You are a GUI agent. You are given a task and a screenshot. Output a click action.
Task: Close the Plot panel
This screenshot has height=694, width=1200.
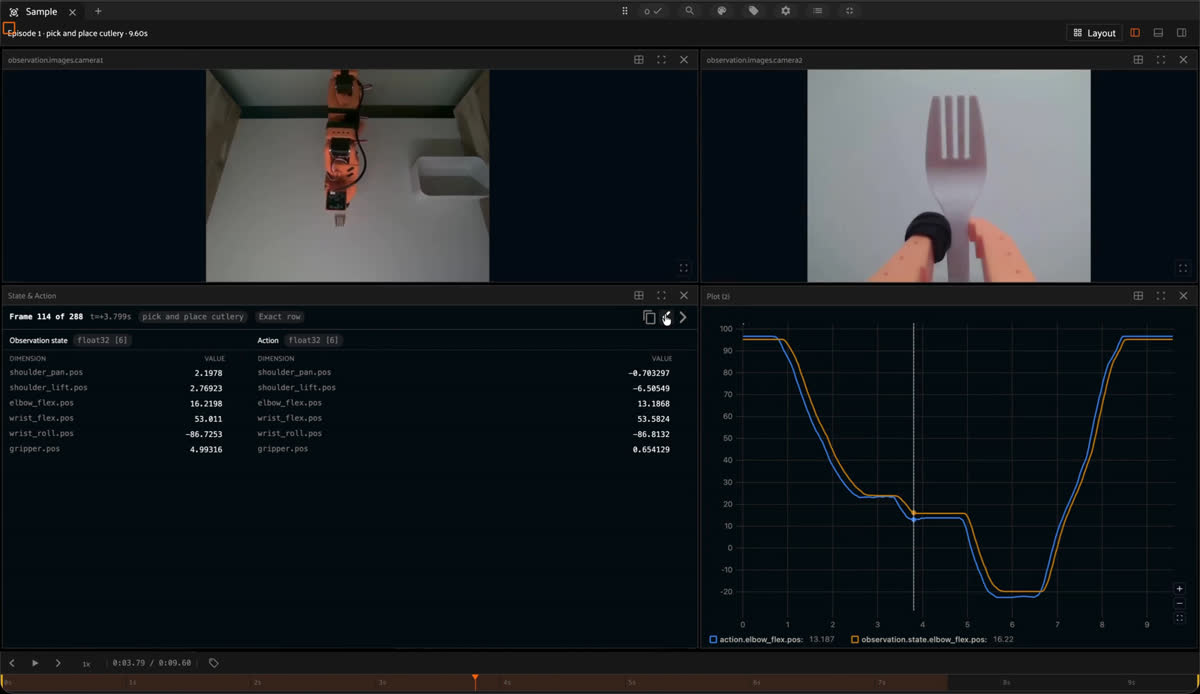1184,296
